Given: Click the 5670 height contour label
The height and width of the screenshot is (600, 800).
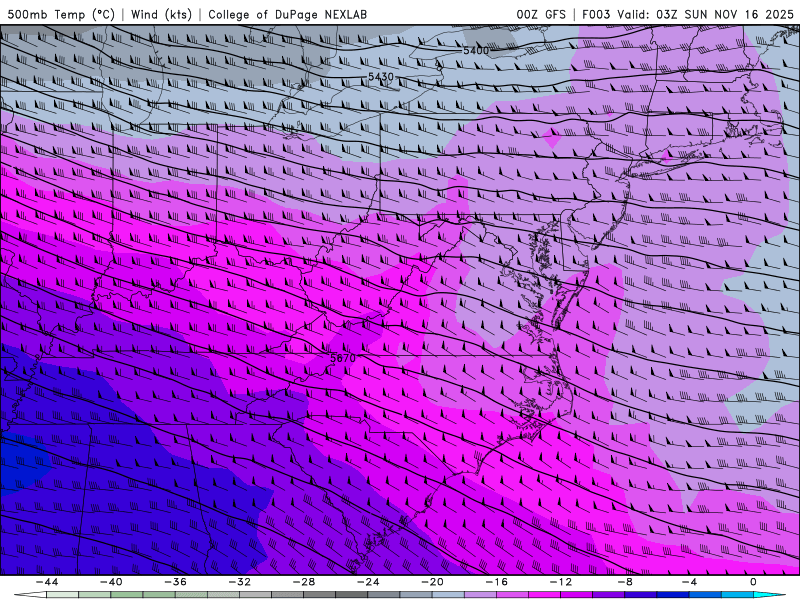Looking at the screenshot, I should (x=343, y=358).
